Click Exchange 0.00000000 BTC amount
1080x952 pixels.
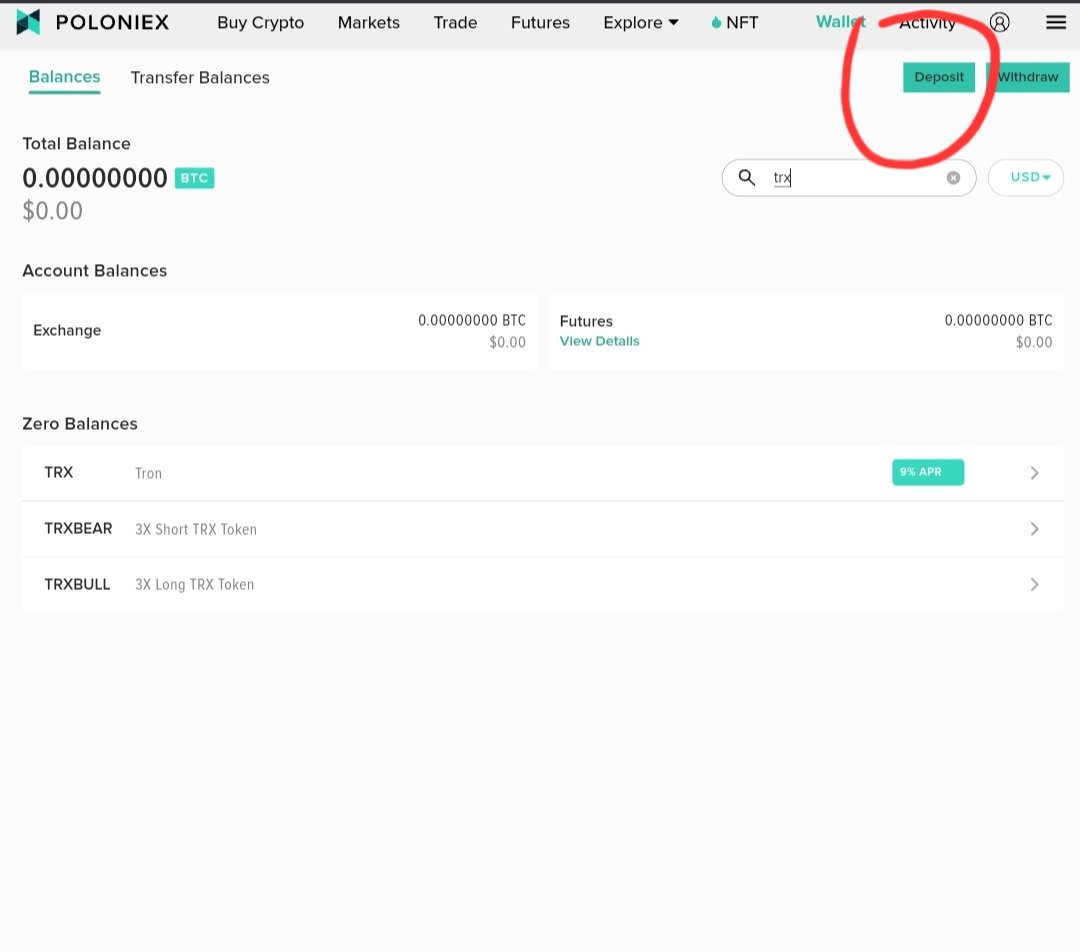pos(472,320)
